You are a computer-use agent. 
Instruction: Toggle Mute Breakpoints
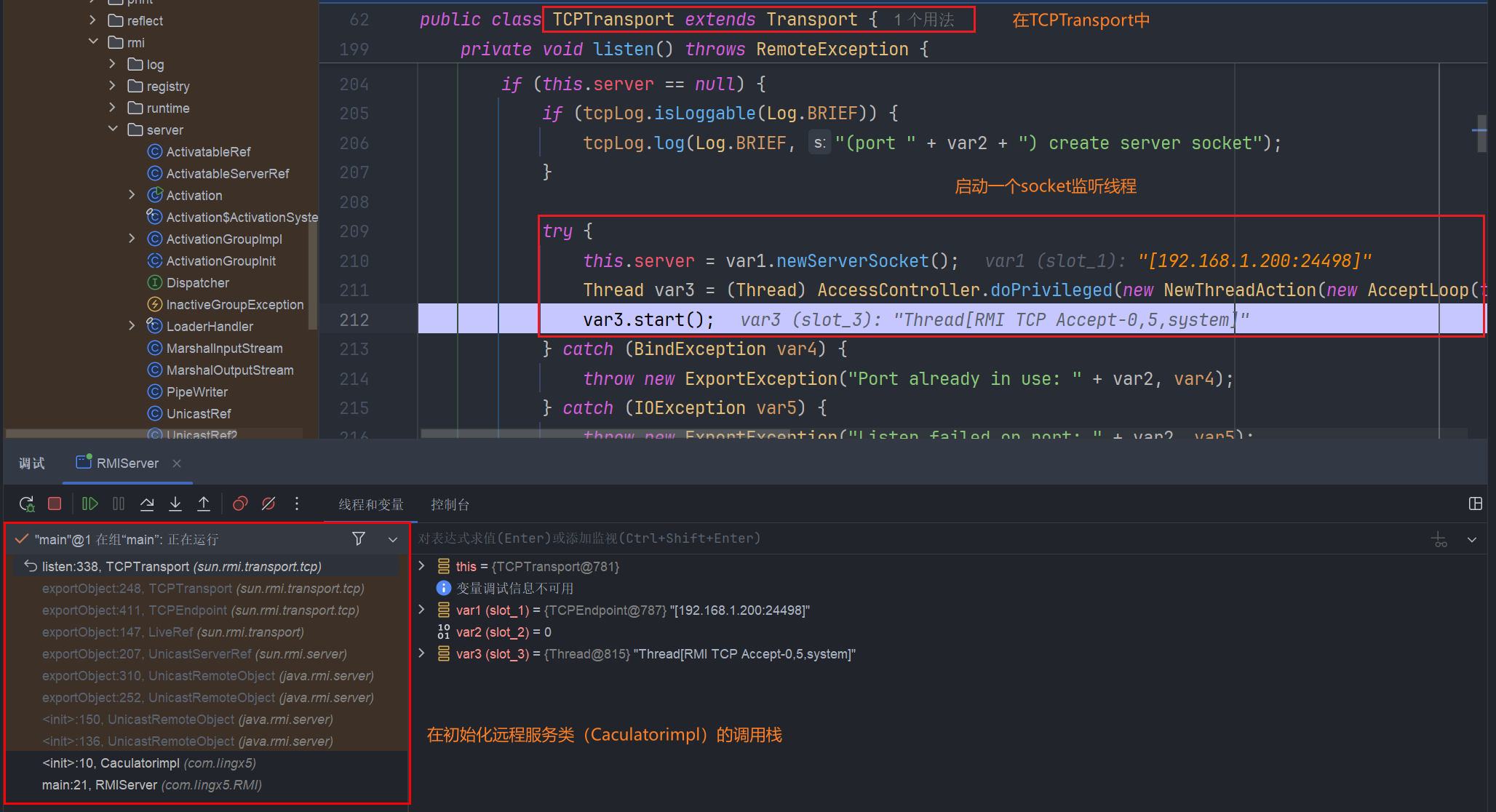pos(268,503)
